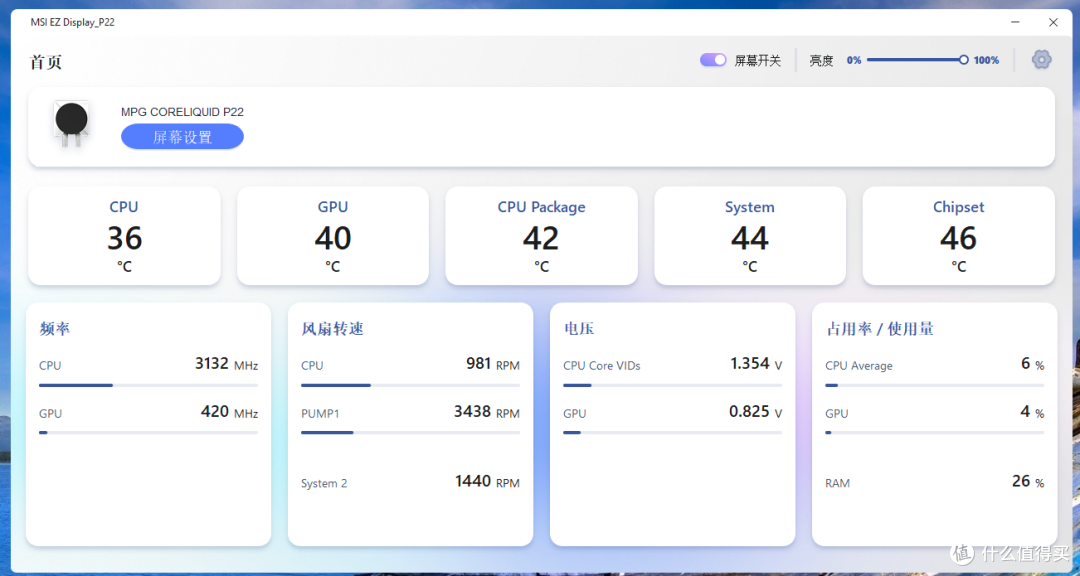The width and height of the screenshot is (1080, 576).
Task: Click the RAM 26 % value
Action: tap(1028, 482)
